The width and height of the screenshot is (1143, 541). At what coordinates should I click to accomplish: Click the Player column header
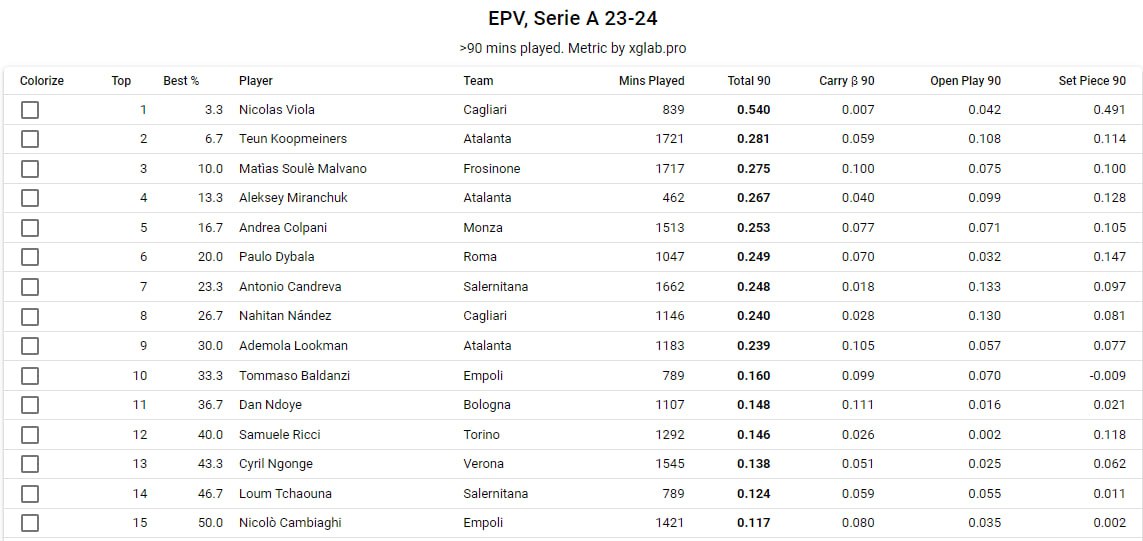point(255,81)
